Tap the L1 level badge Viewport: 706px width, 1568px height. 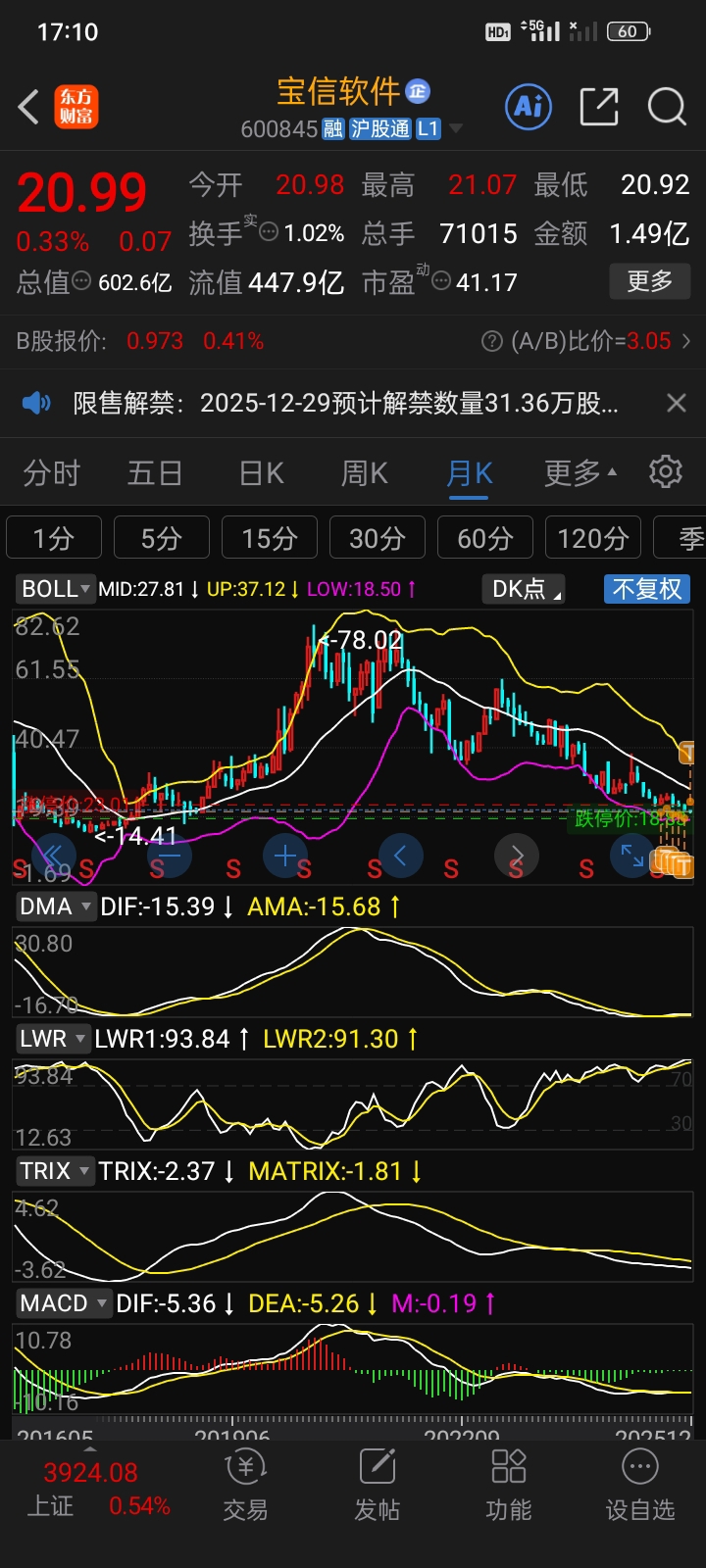(429, 129)
